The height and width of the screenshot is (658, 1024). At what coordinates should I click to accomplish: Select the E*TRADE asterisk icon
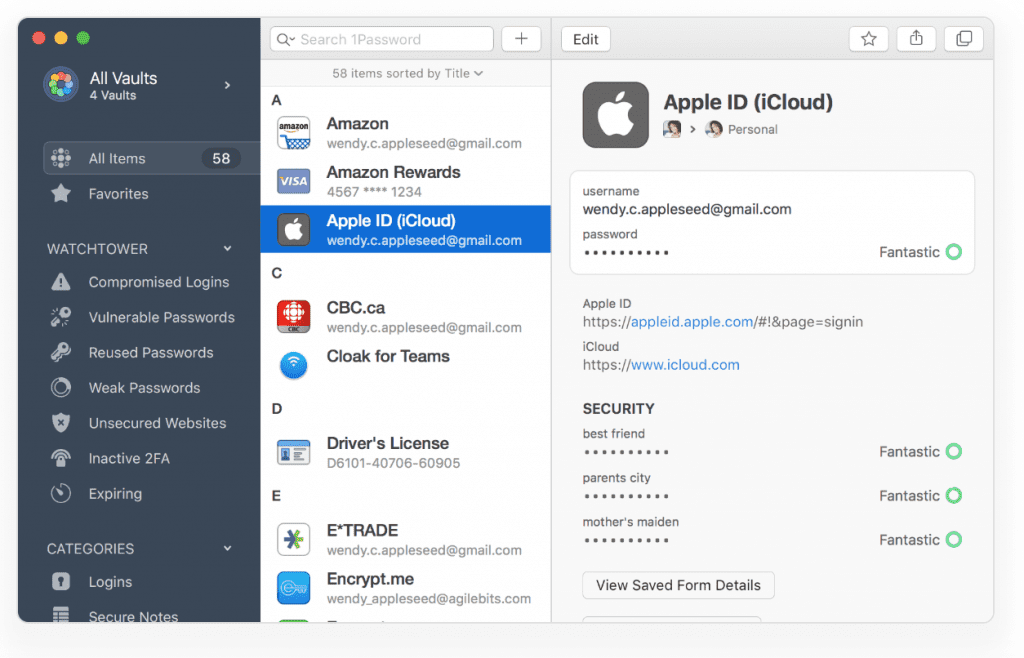pyautogui.click(x=293, y=539)
